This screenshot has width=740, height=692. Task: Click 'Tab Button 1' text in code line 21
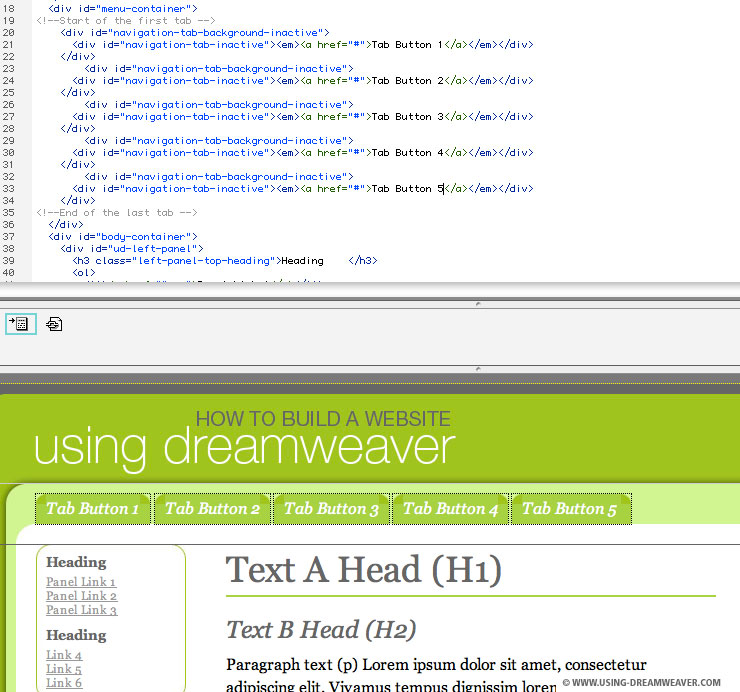pos(407,45)
